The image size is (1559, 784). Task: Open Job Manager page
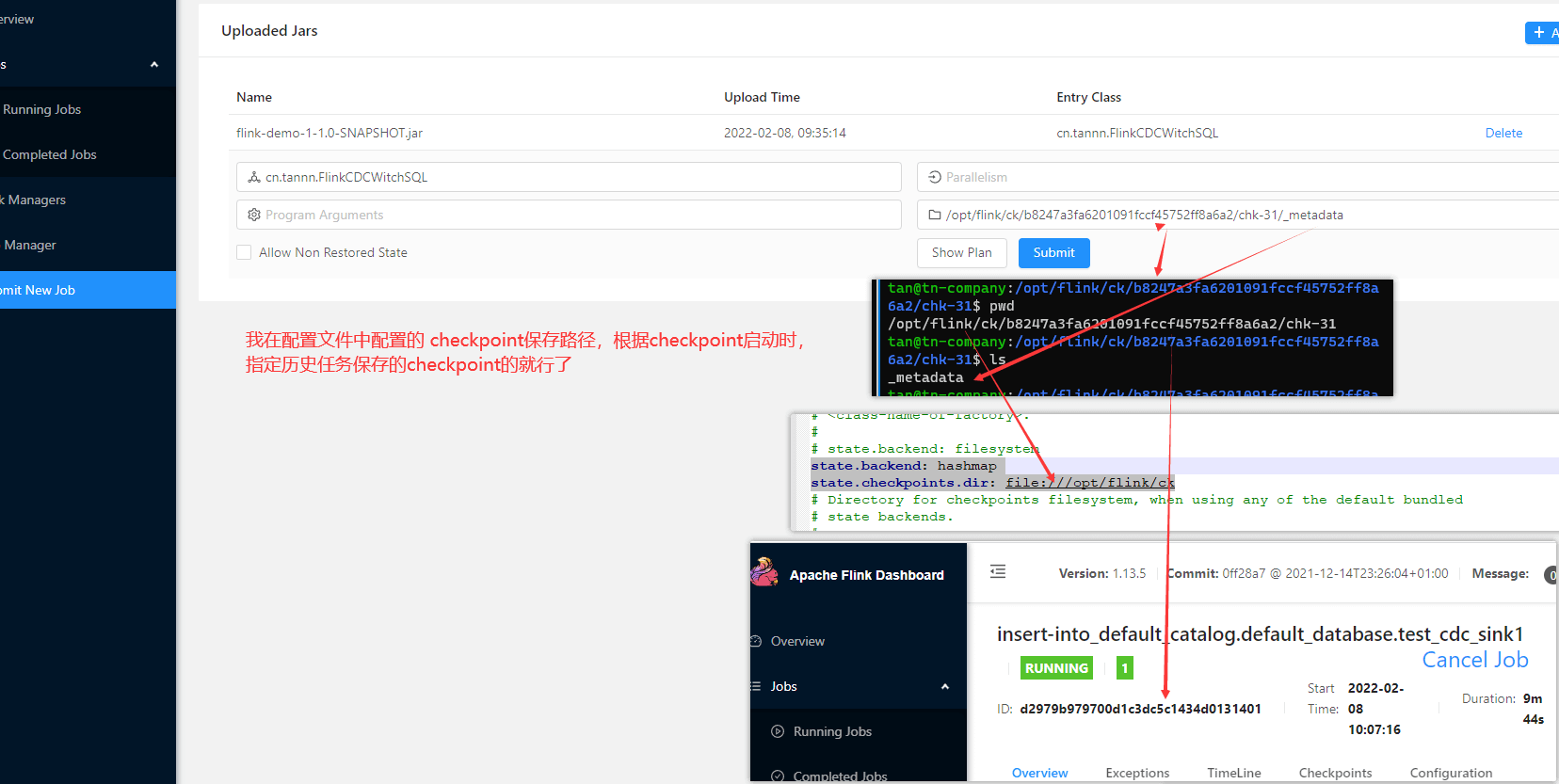[29, 245]
